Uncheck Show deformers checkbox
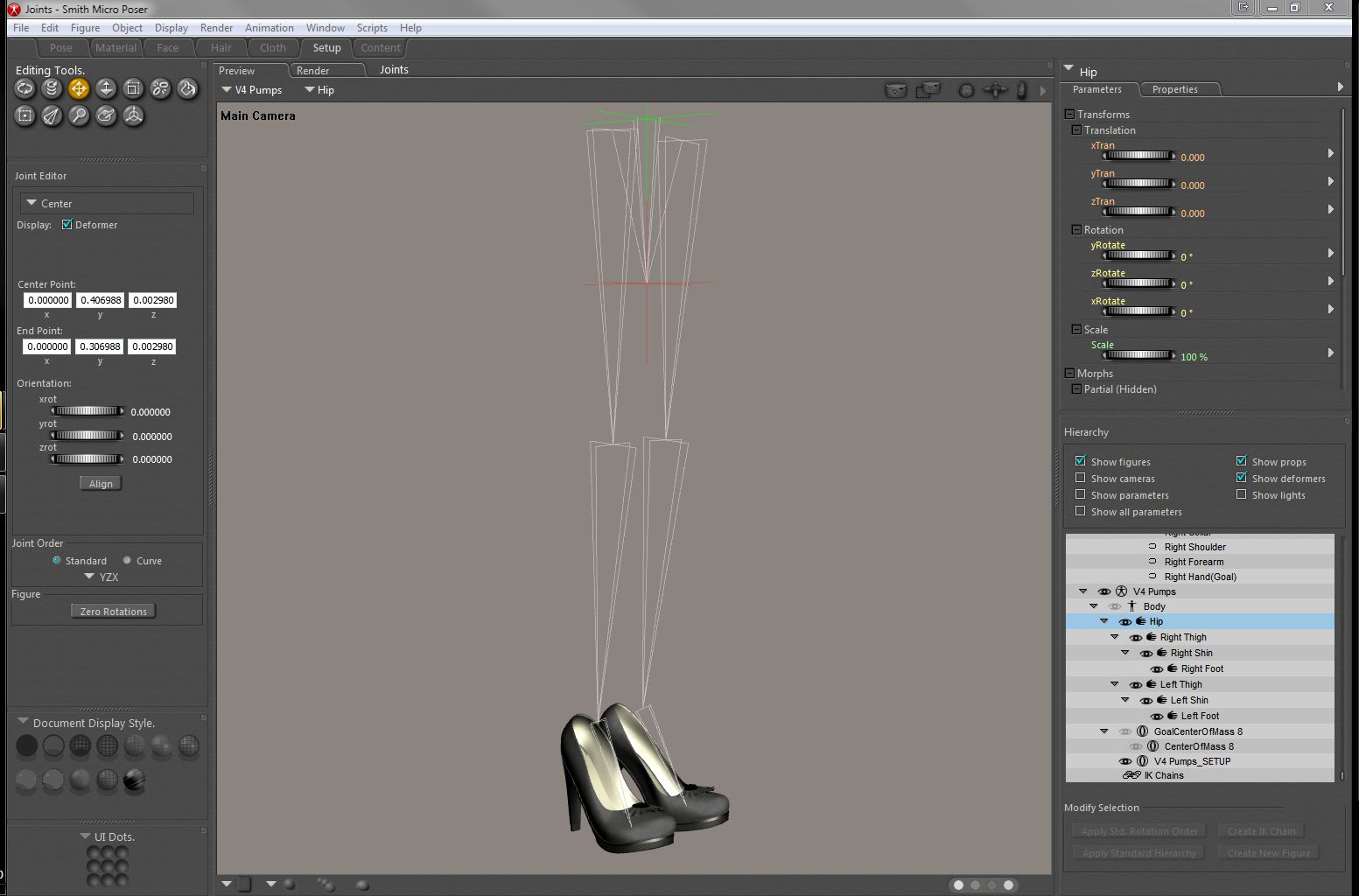1359x896 pixels. tap(1241, 478)
